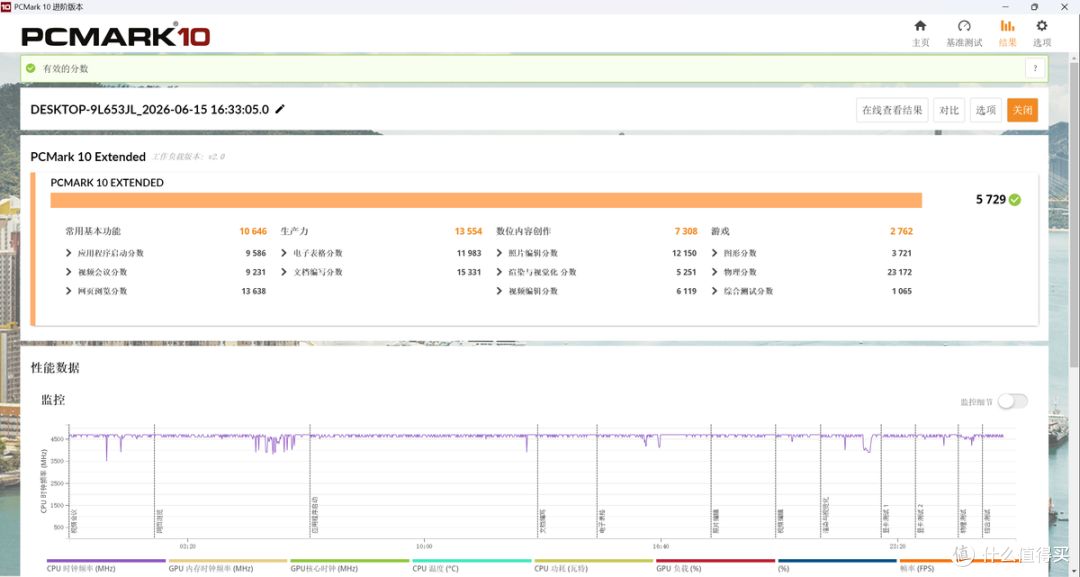The width and height of the screenshot is (1080, 577).
Task: Expand 图形分数 row
Action: coord(715,253)
